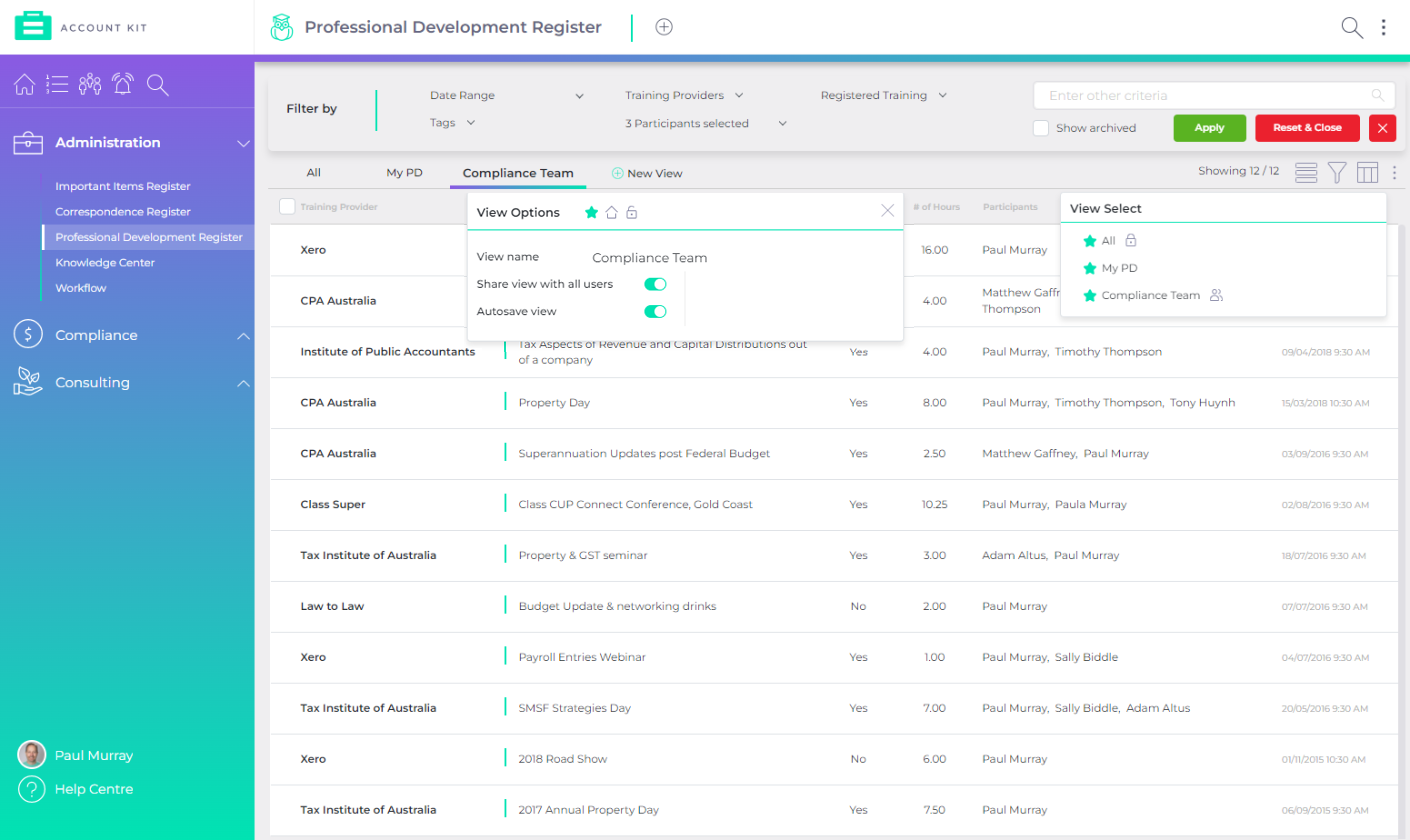
Task: Open the Tags filter dropdown
Action: pos(452,123)
